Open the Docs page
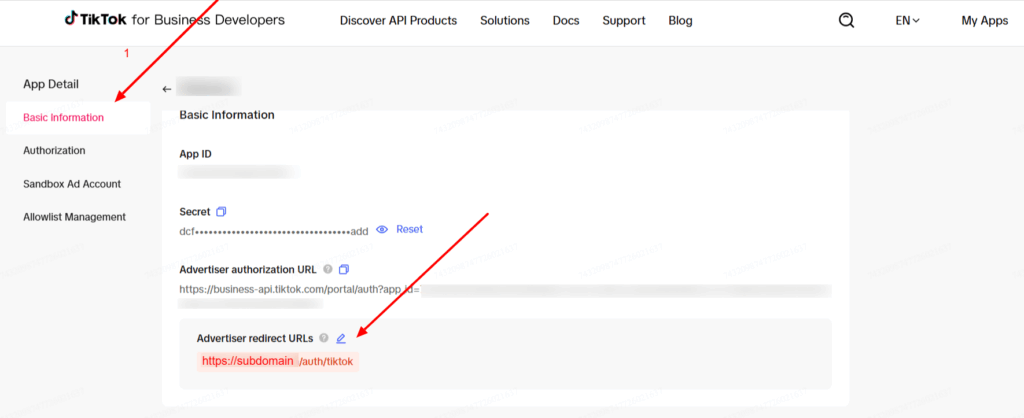This screenshot has height=418, width=1024. (x=566, y=20)
